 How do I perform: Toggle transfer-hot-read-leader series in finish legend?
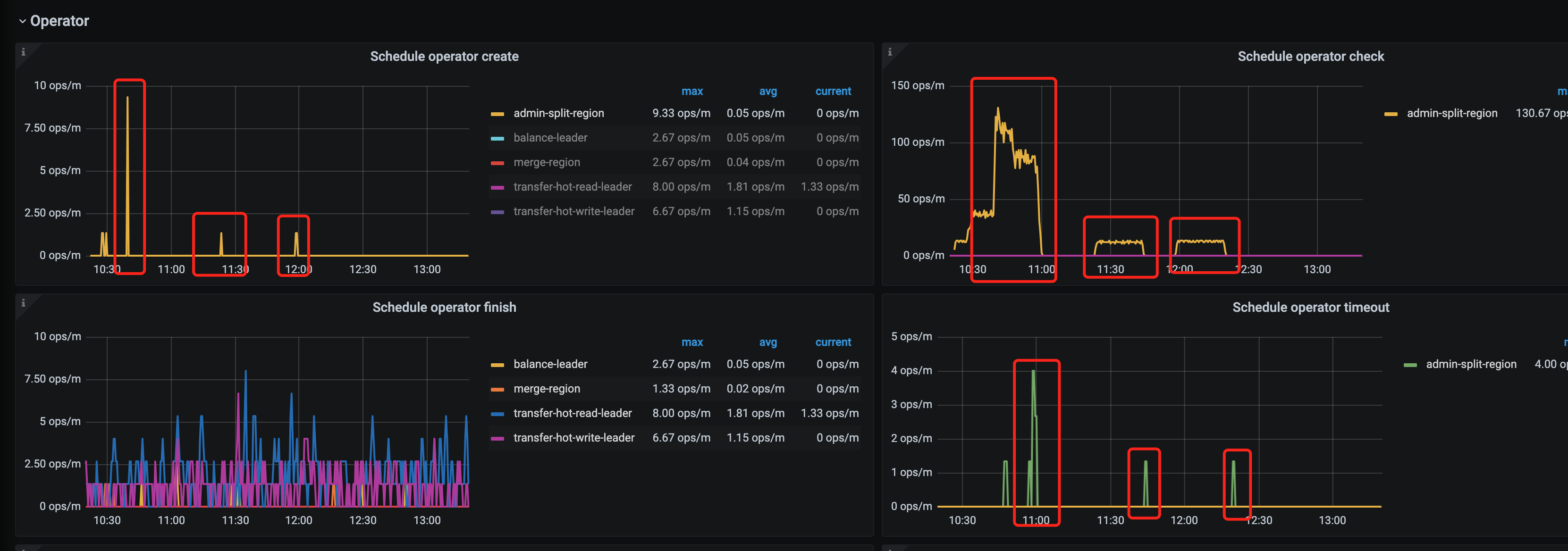point(572,414)
